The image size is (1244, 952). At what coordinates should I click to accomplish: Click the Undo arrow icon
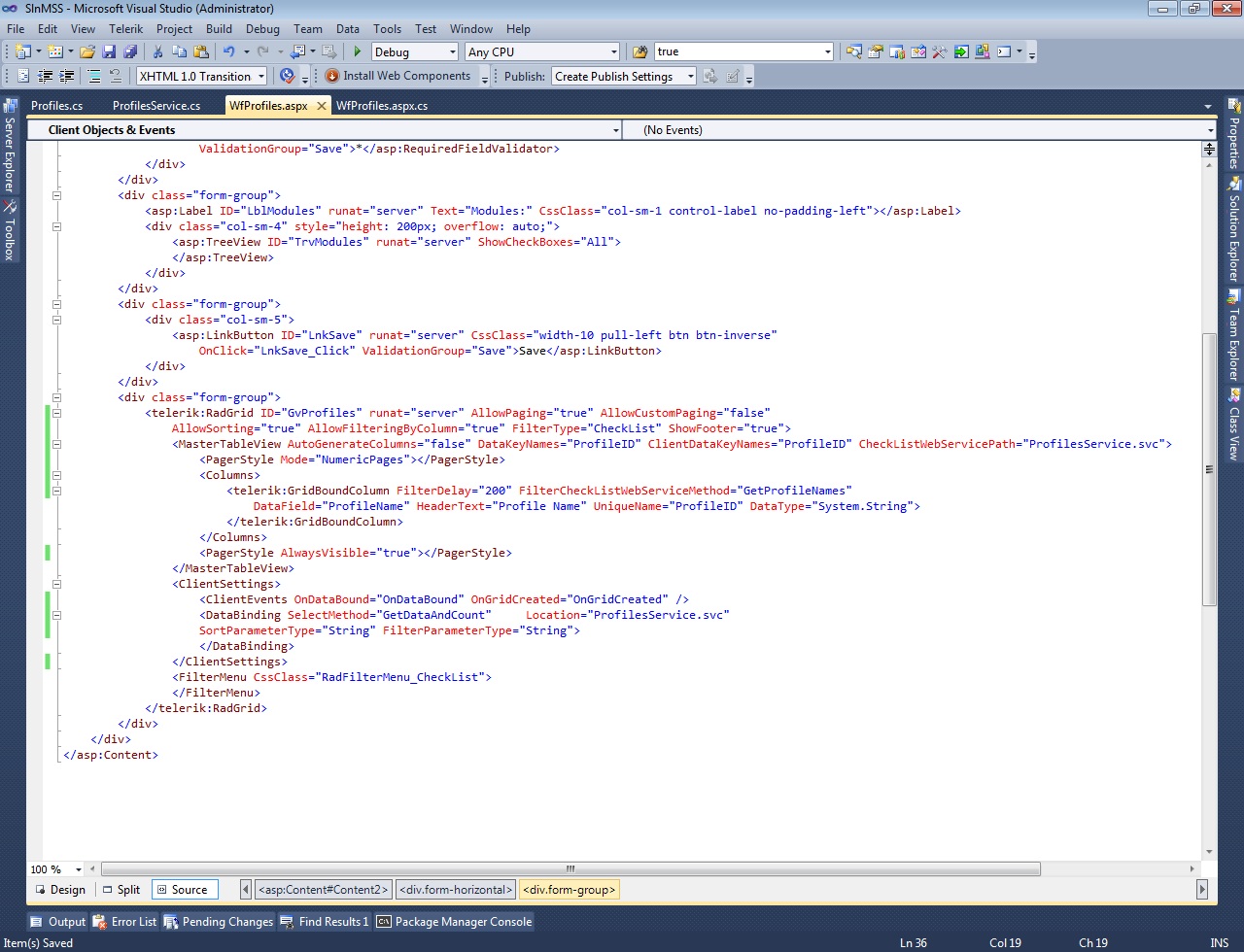click(x=228, y=51)
